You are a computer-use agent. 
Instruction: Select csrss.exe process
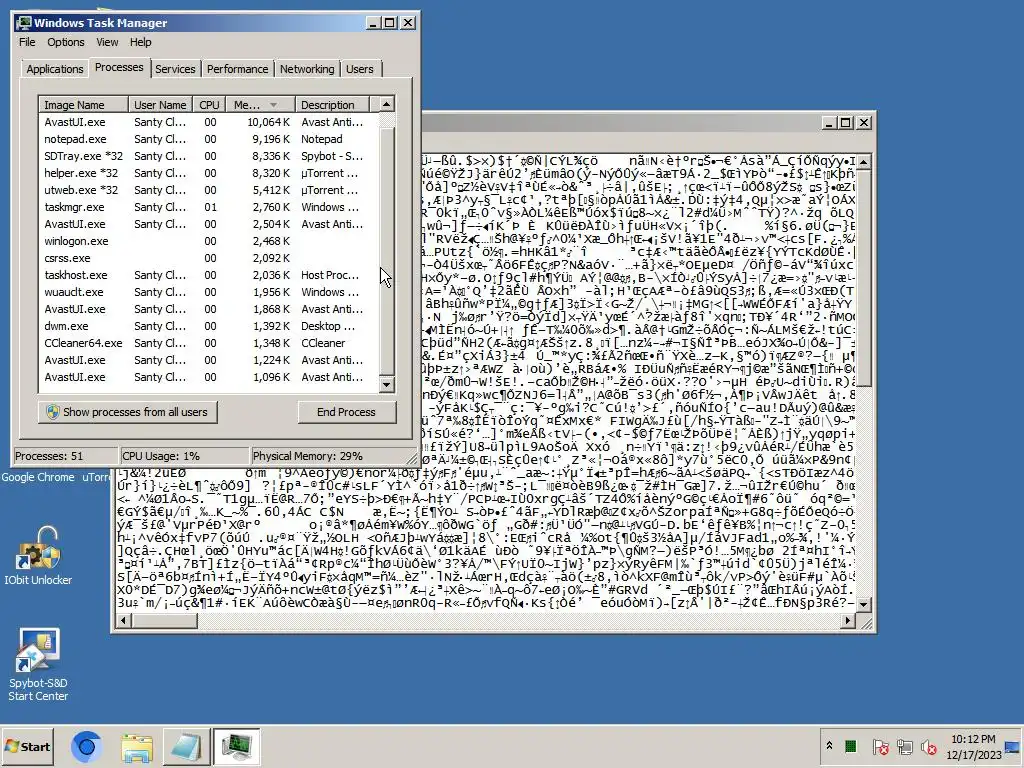209,258
